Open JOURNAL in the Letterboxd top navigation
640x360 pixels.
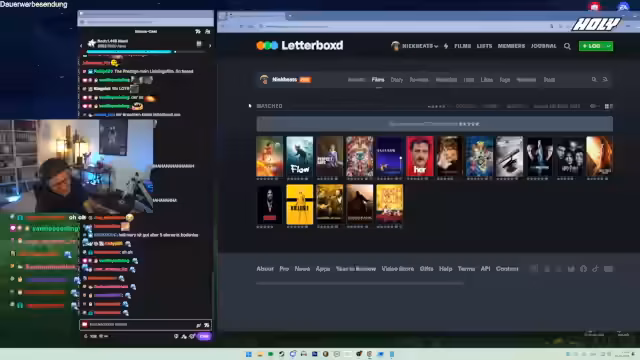(543, 46)
